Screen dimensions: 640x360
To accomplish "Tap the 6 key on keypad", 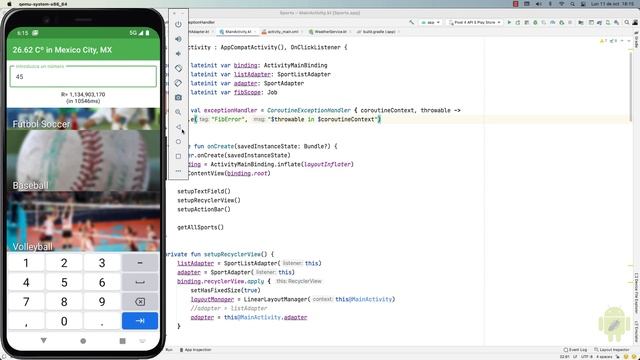I will coord(102,282).
